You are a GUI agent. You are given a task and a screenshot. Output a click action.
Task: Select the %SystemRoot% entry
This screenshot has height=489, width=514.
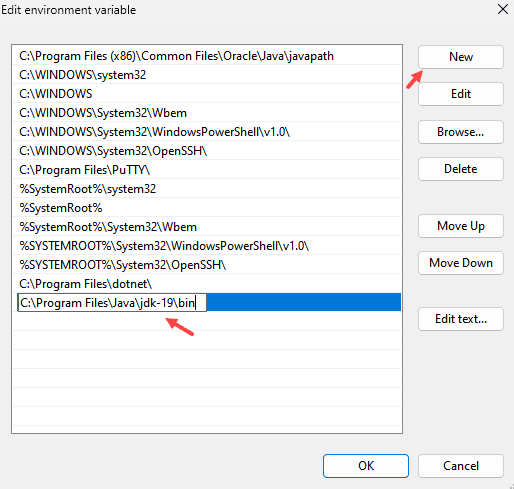[x=207, y=208]
